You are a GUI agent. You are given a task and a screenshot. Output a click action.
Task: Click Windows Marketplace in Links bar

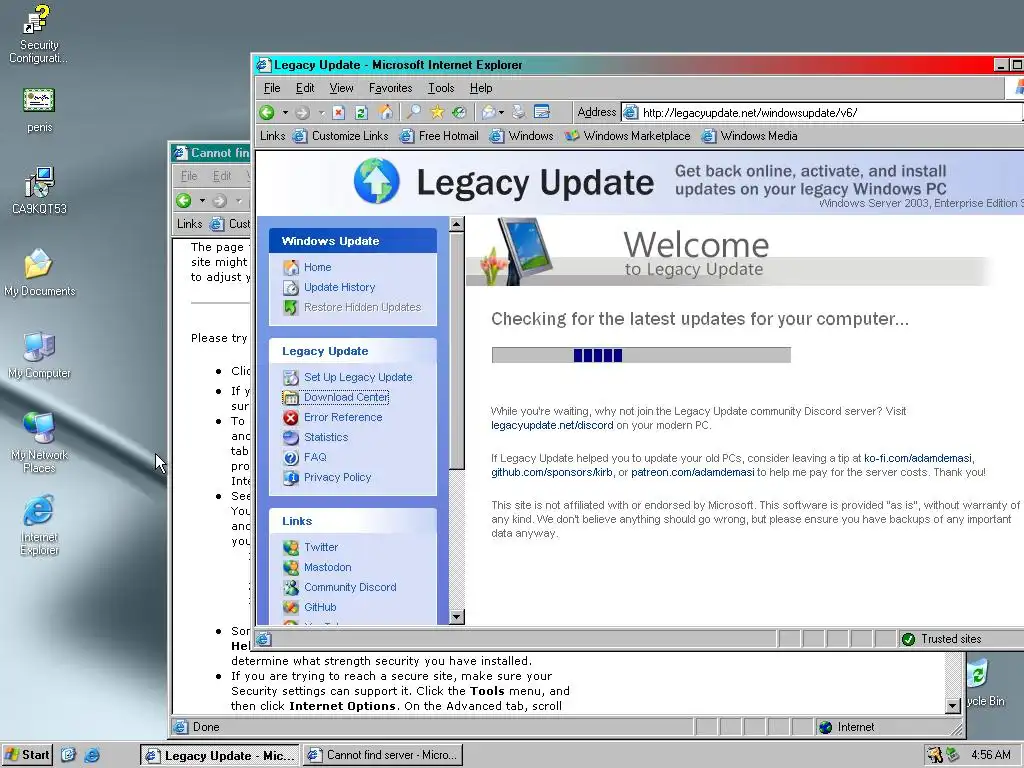coord(628,136)
